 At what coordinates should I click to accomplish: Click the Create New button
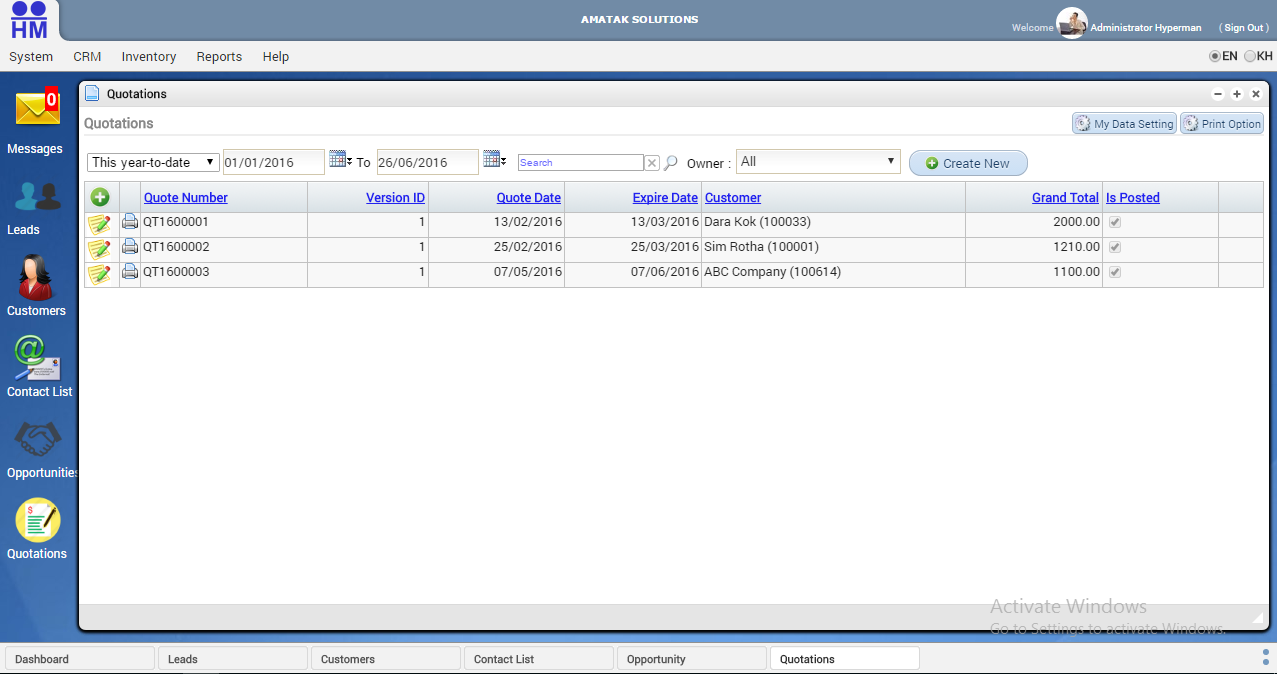point(968,163)
